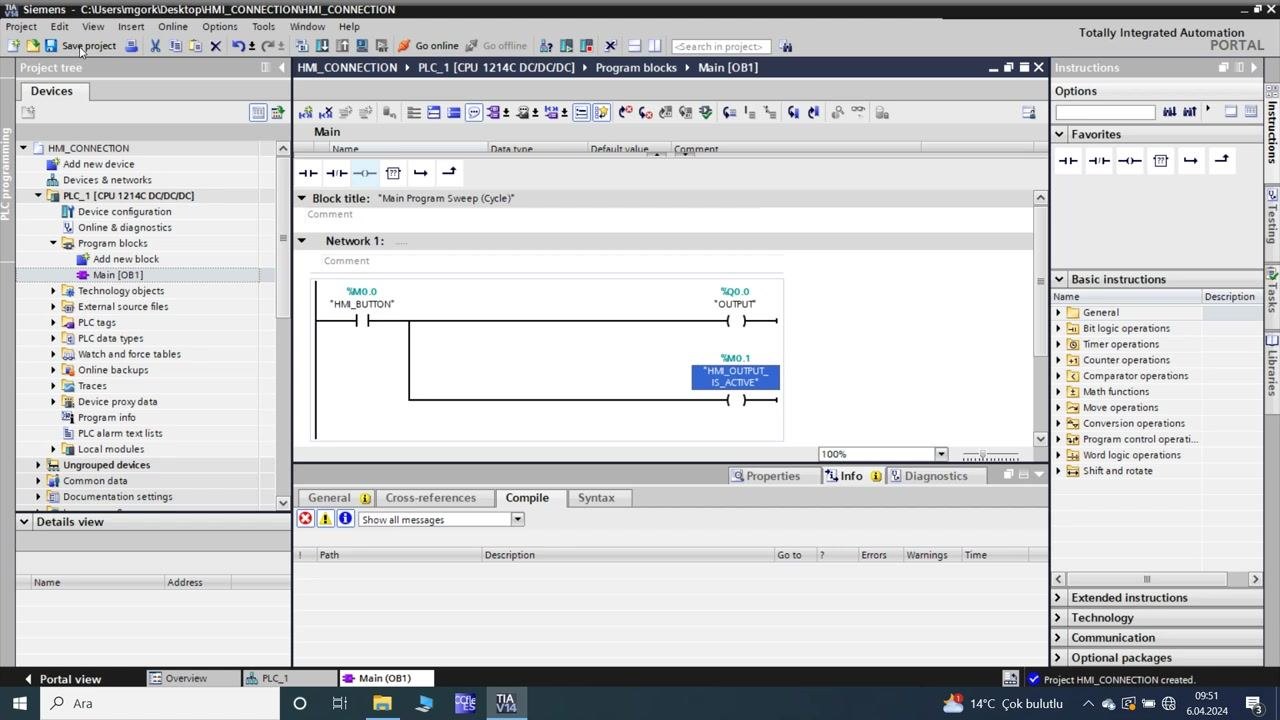Click the output coil in Instructions Favorites
This screenshot has height=720, width=1280.
(1129, 160)
